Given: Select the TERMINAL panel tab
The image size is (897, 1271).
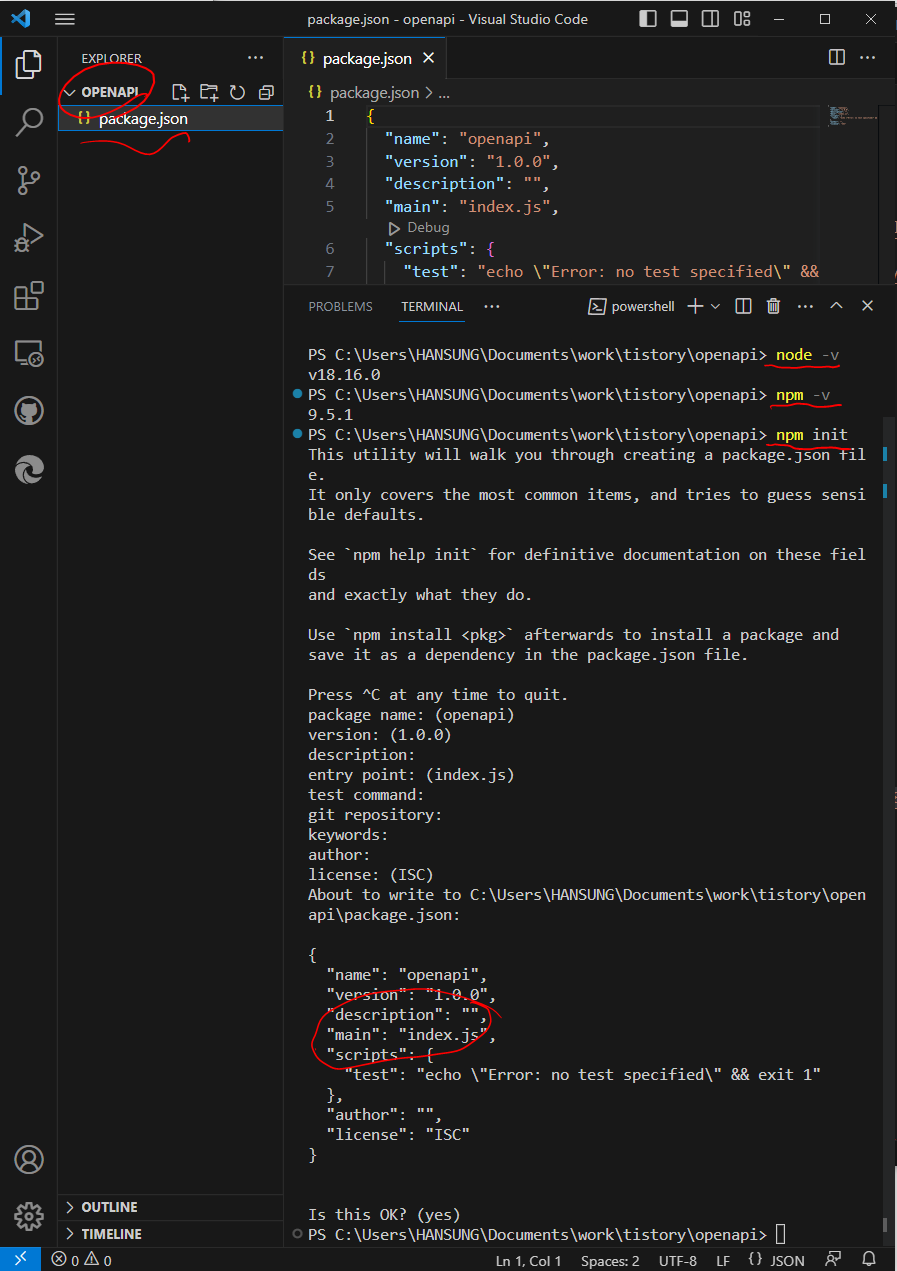Looking at the screenshot, I should coord(432,307).
